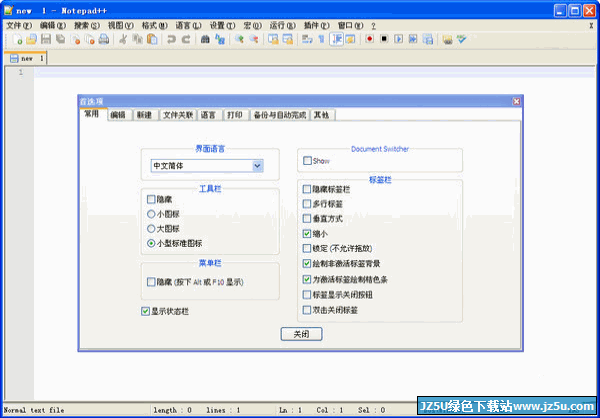Toggle Show All Characters pilcrow icon
This screenshot has height=418, width=600.
point(321,39)
